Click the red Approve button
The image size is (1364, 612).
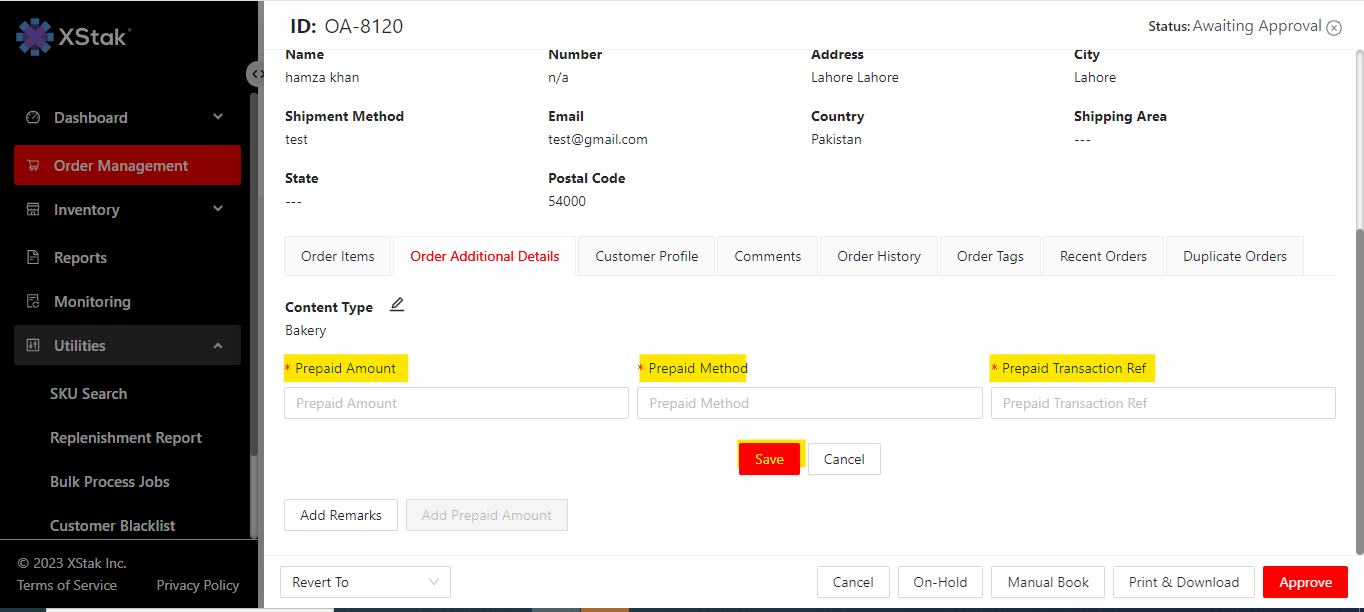click(x=1305, y=582)
